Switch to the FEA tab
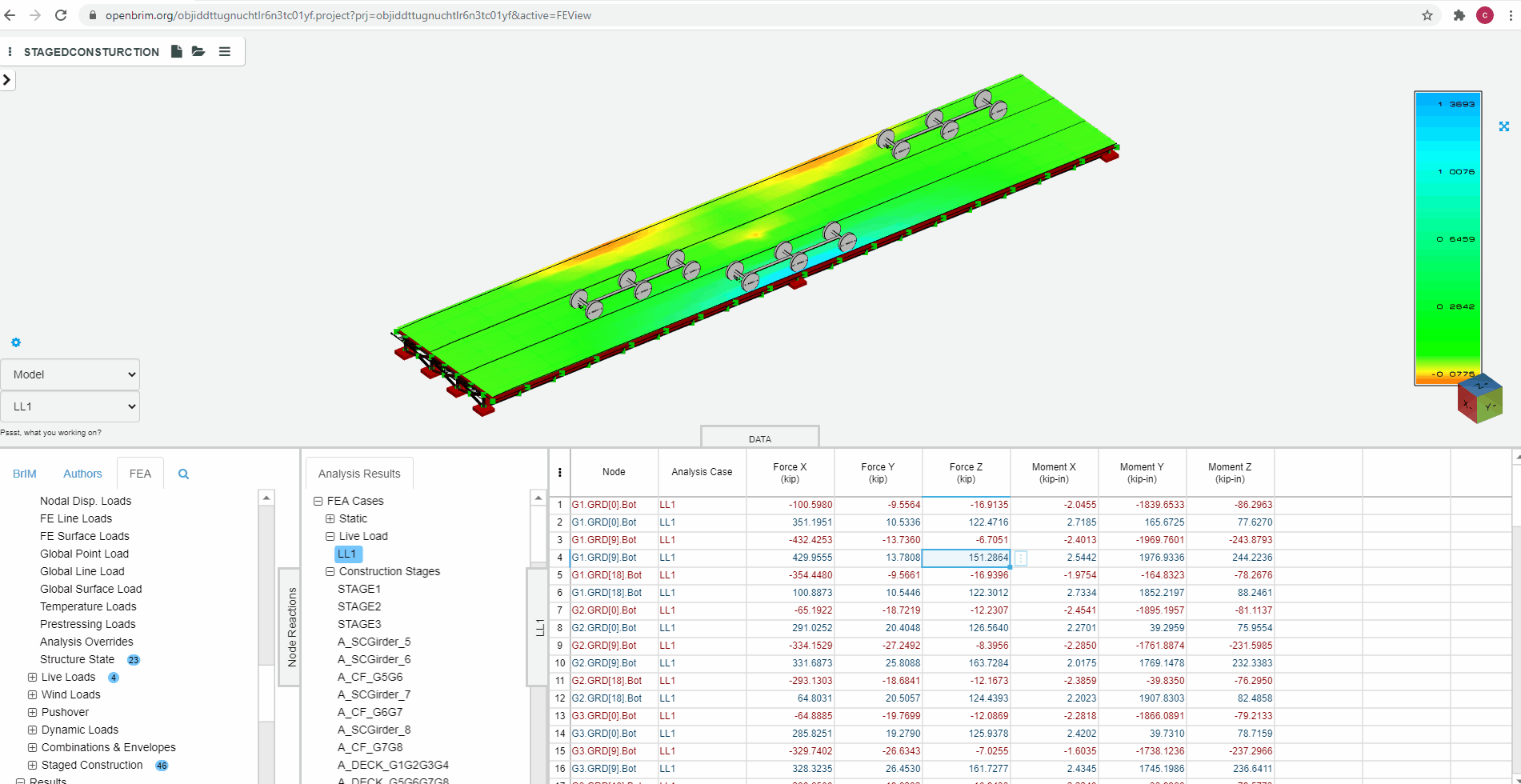1521x784 pixels. (140, 474)
